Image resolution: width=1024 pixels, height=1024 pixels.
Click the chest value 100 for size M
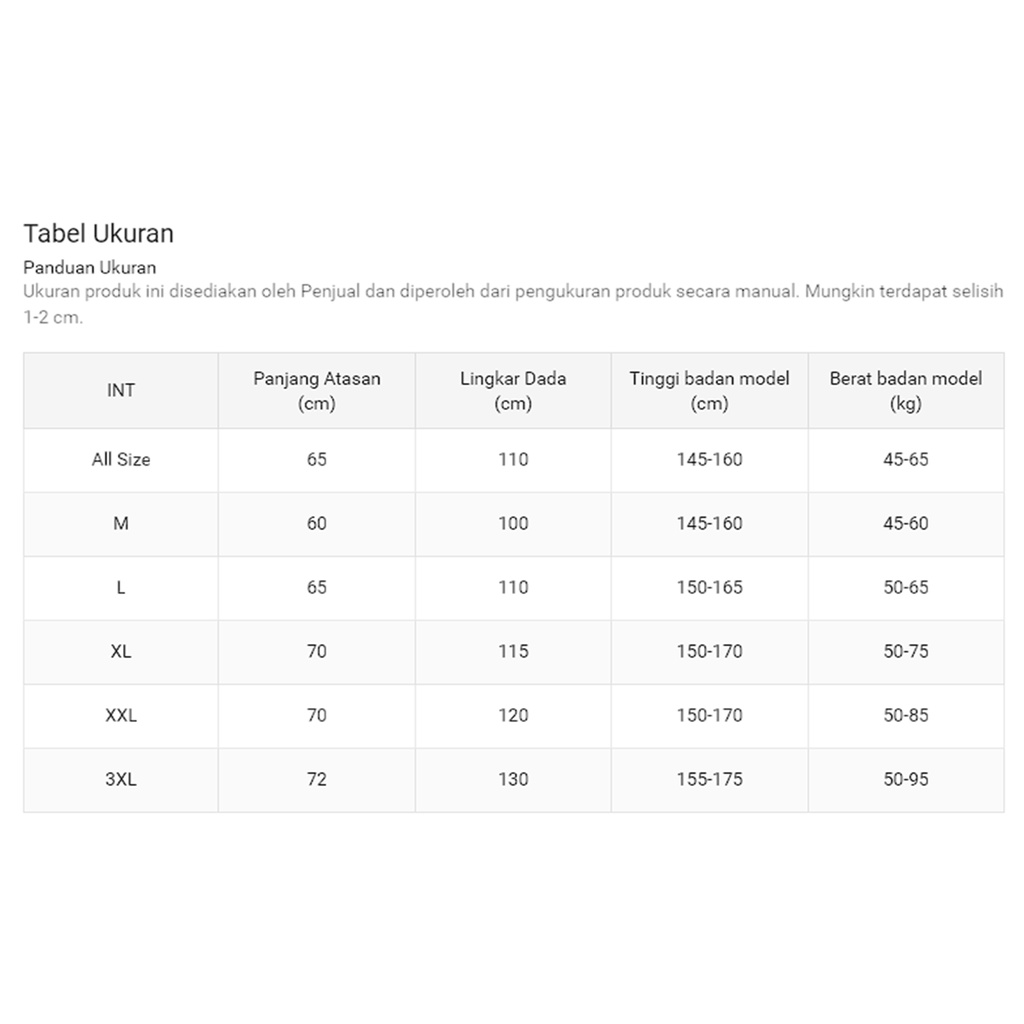[513, 524]
